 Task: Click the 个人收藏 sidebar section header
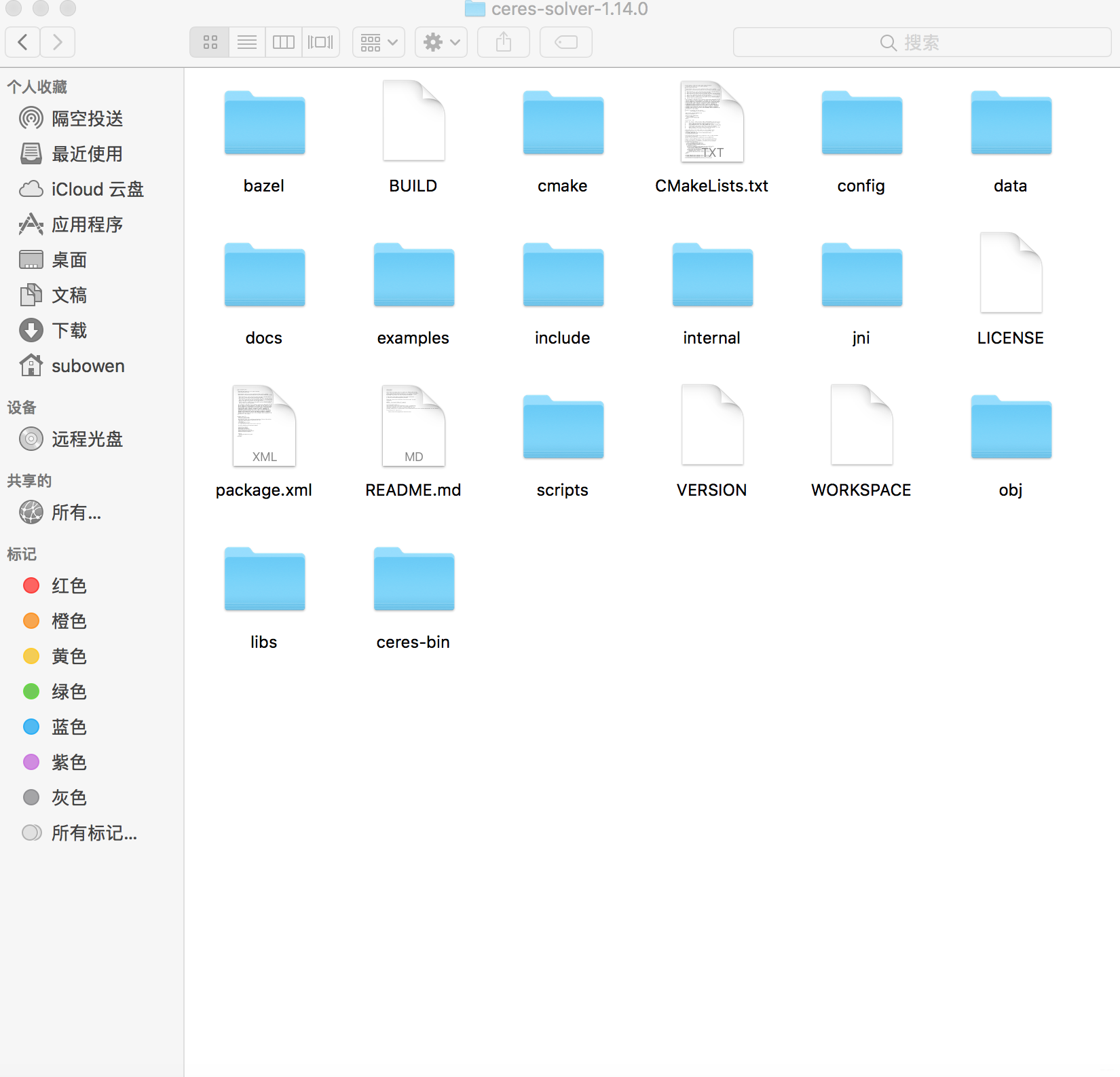37,87
